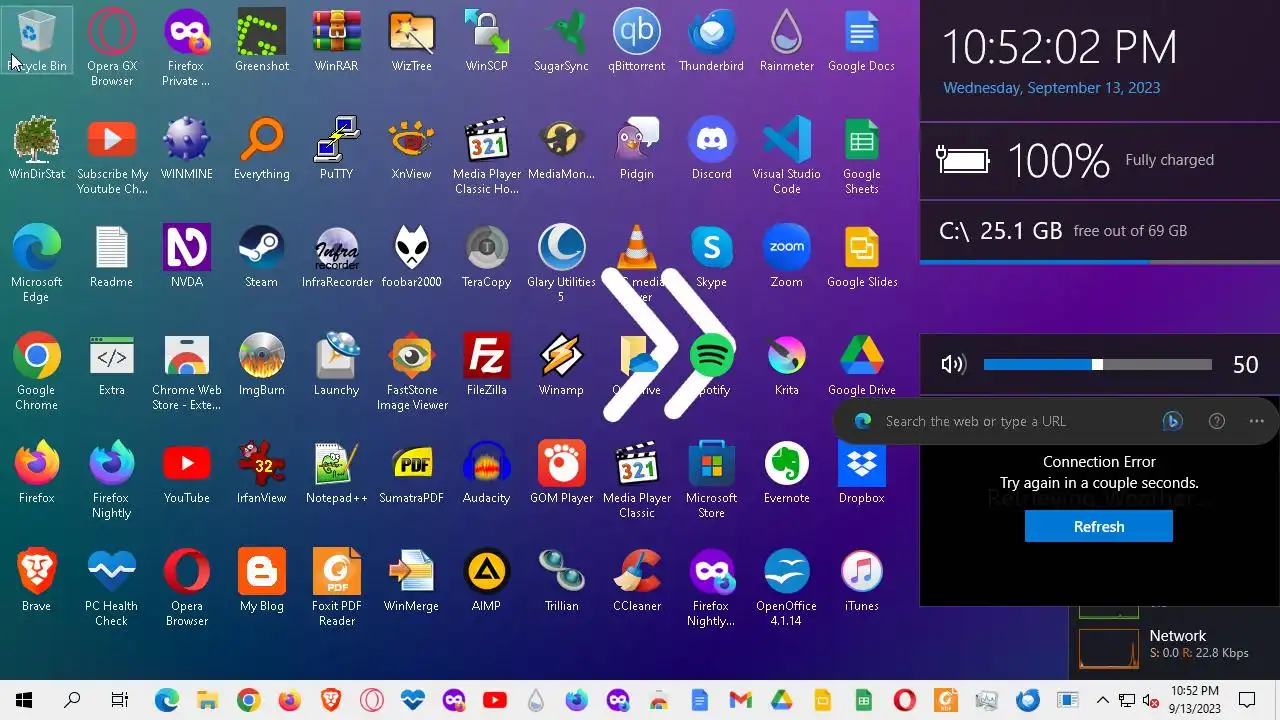The image size is (1280, 720).
Task: Open WinRAR desktop shortcut
Action: [337, 41]
